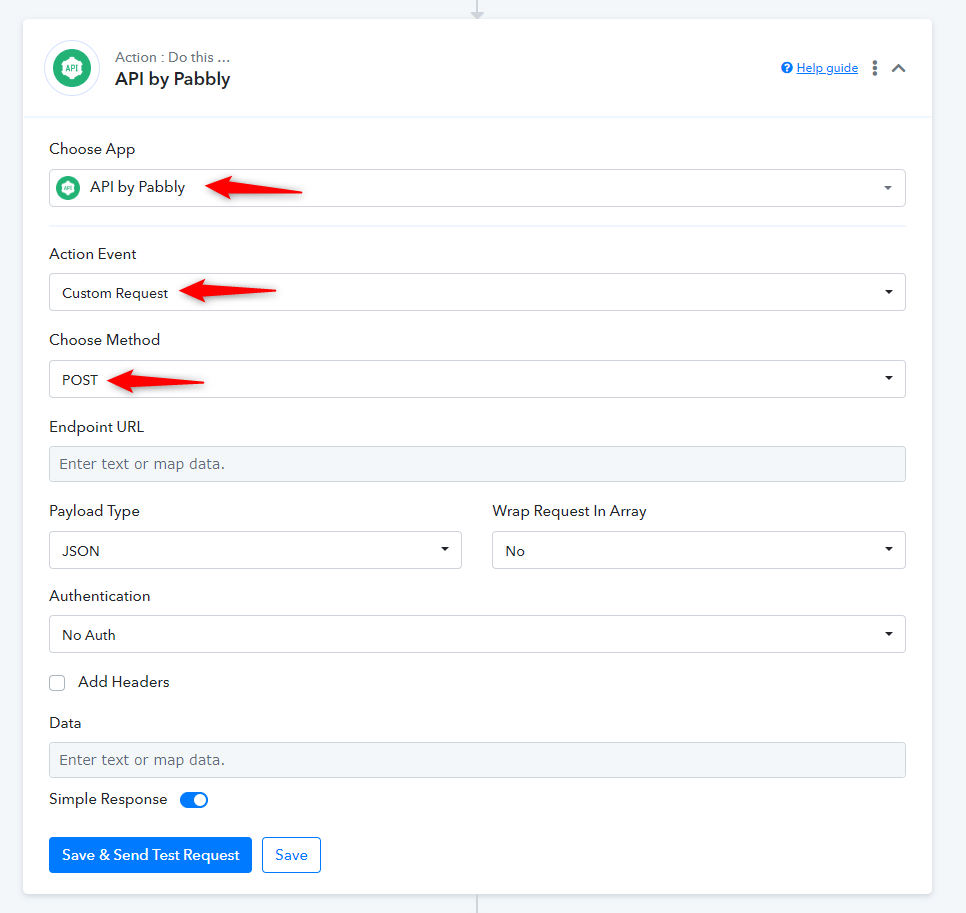Toggle the Simple Response switch
The height and width of the screenshot is (913, 966).
(x=194, y=800)
